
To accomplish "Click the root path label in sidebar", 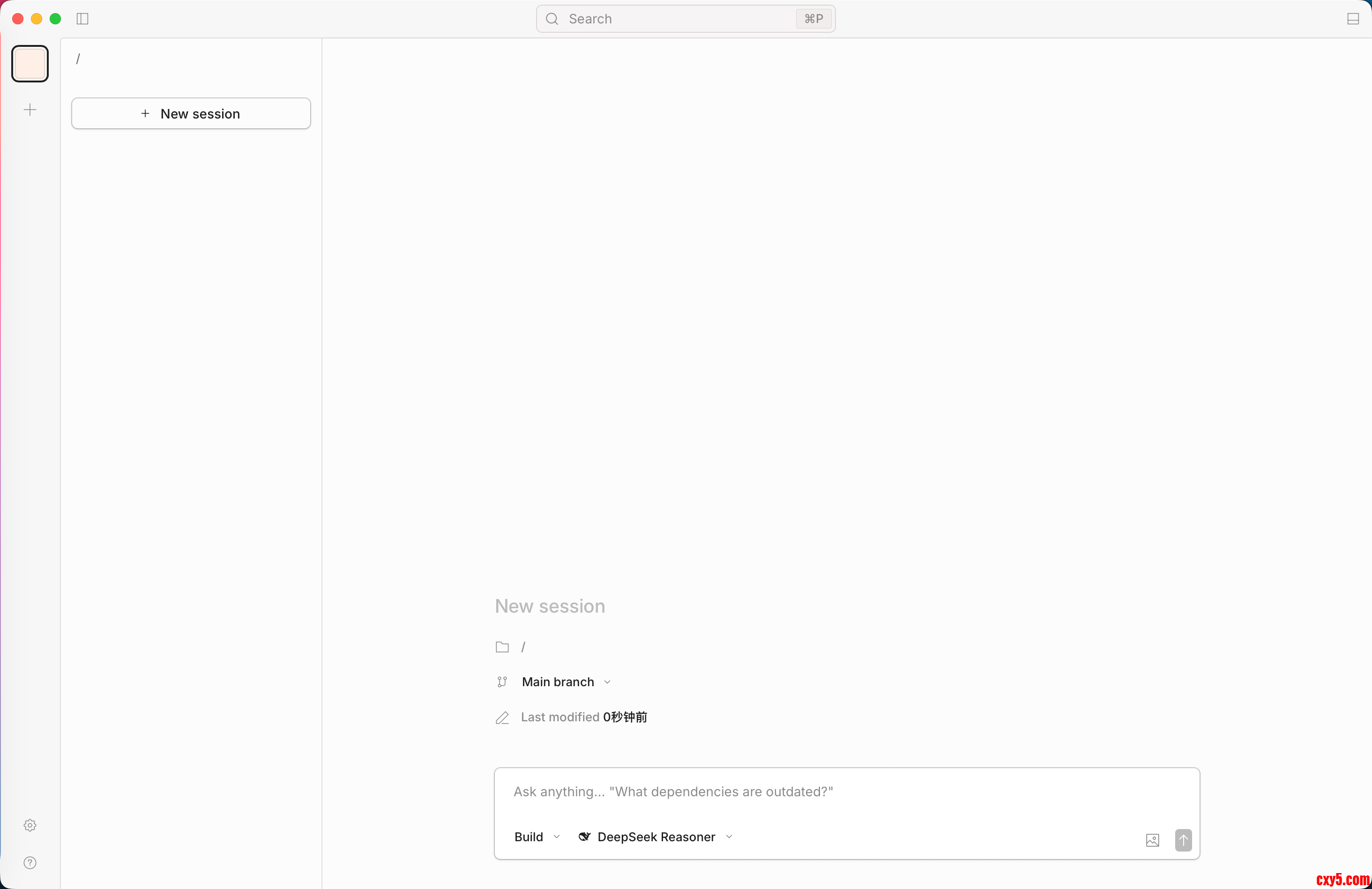I will coord(78,59).
